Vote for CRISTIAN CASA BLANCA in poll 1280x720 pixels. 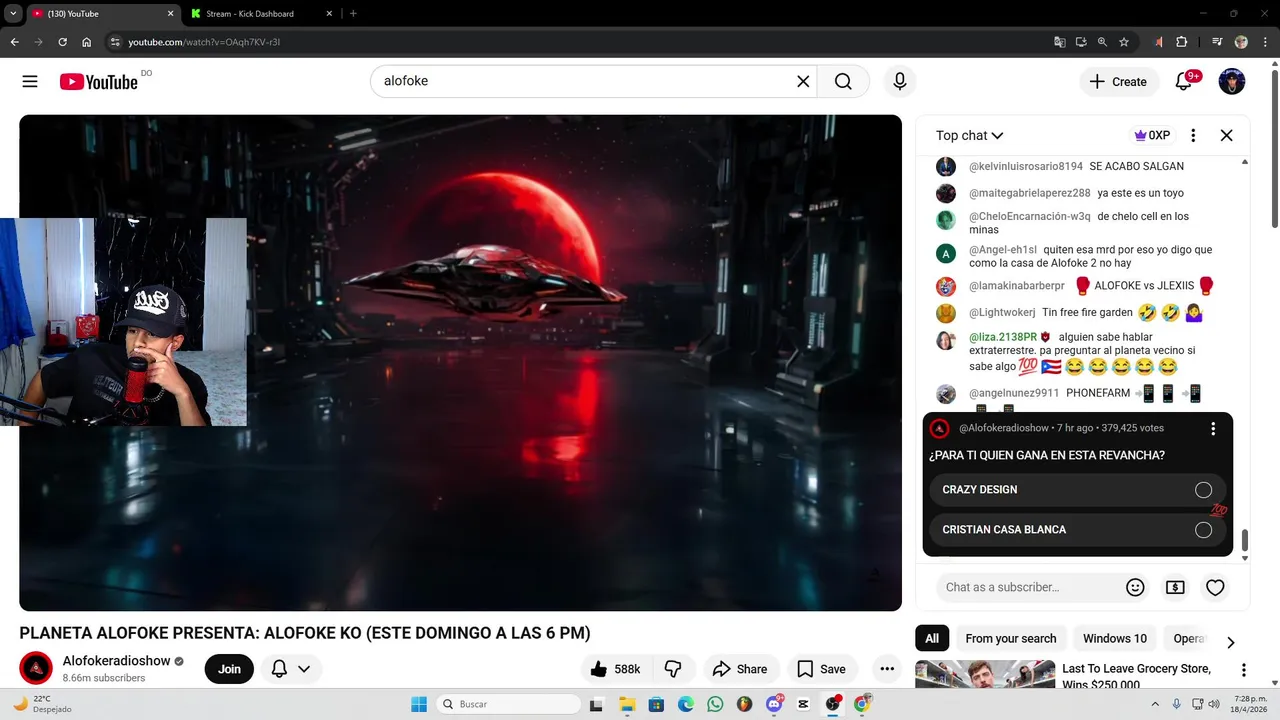(1077, 530)
